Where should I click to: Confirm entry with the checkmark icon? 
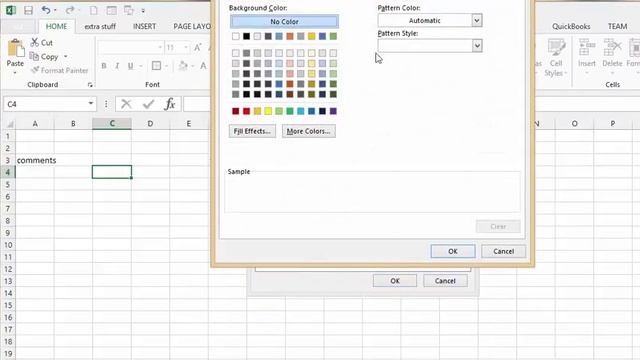click(x=148, y=104)
